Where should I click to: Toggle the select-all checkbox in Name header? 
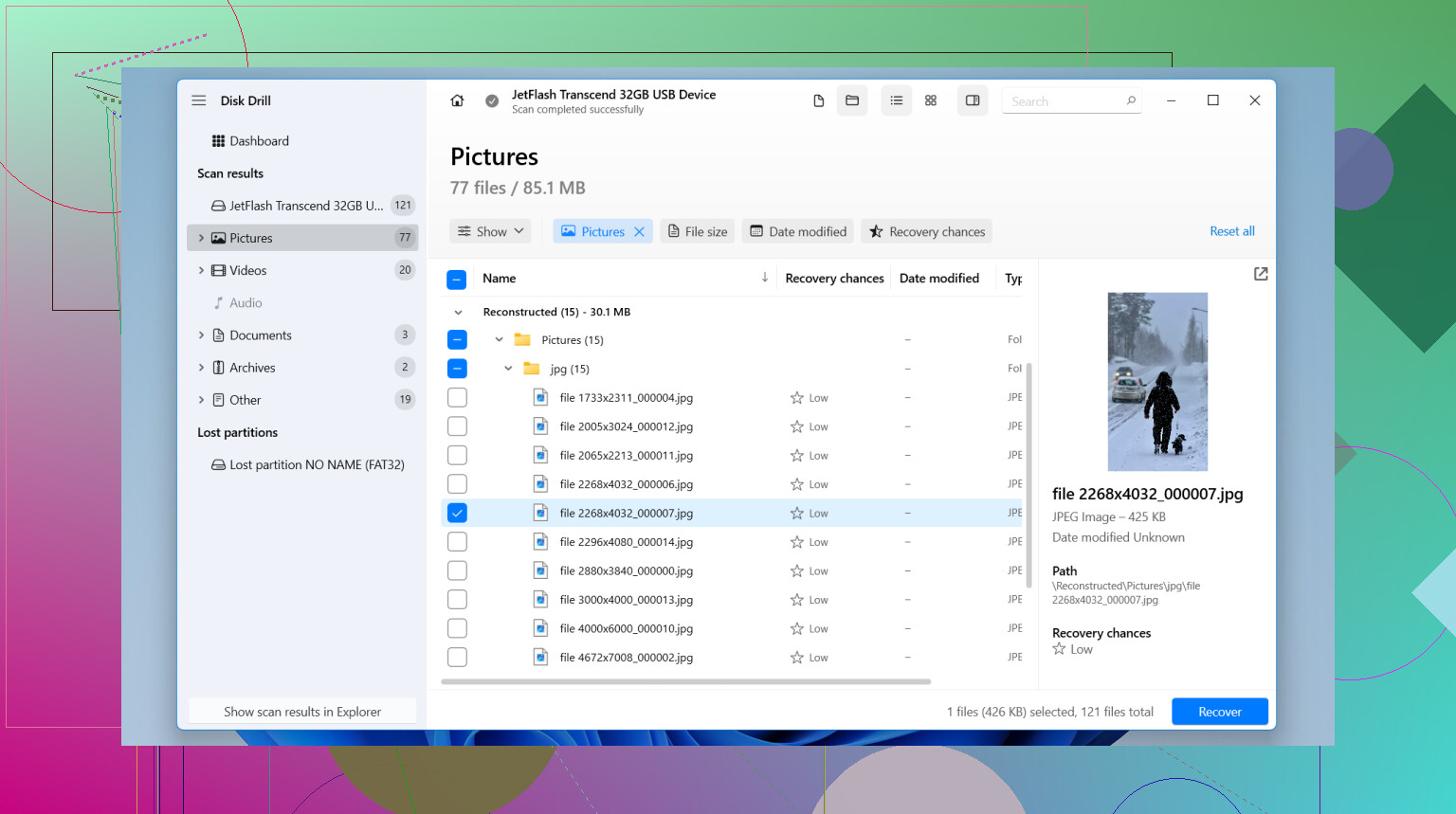pos(457,279)
